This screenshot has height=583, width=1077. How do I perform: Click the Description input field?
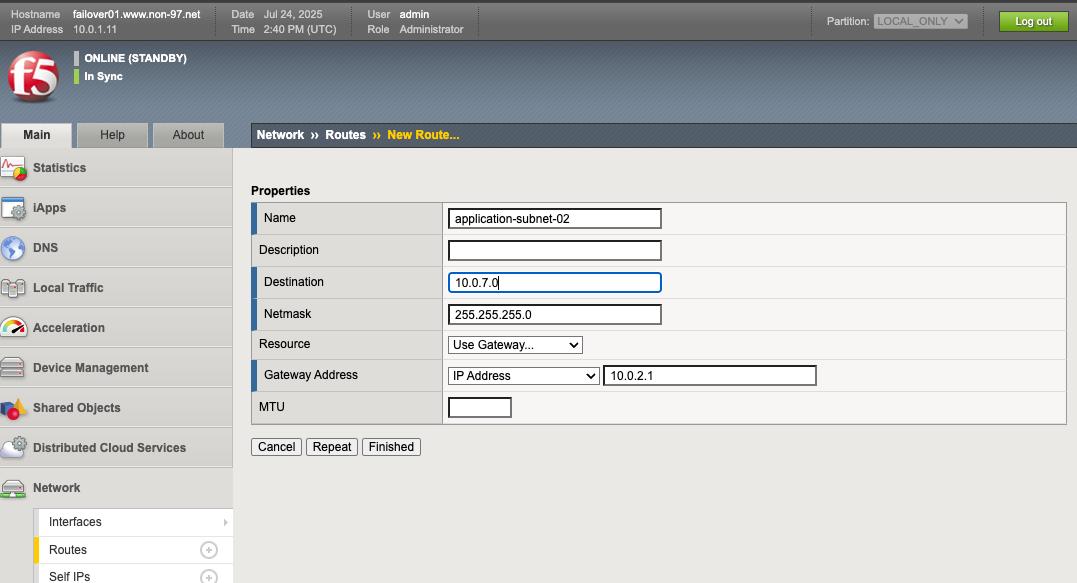point(555,251)
